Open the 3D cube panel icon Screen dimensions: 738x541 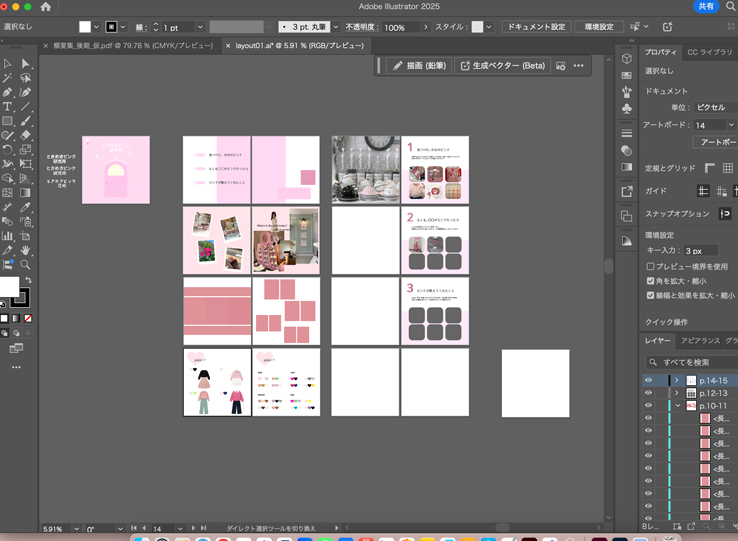pos(626,59)
